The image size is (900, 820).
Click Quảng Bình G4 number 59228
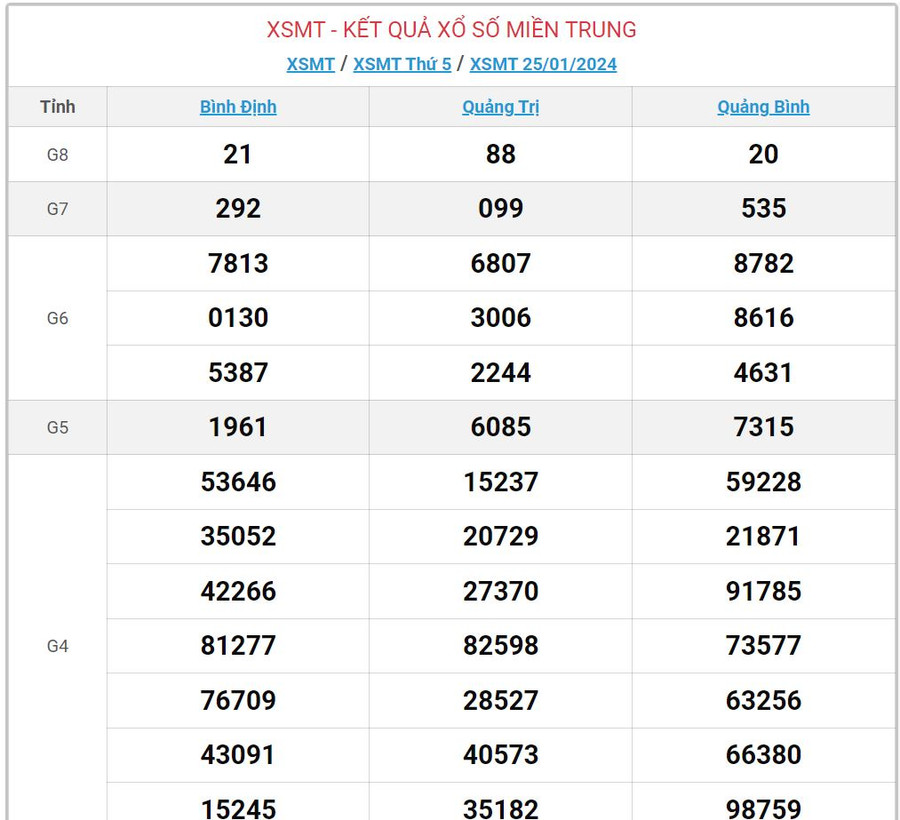(763, 482)
